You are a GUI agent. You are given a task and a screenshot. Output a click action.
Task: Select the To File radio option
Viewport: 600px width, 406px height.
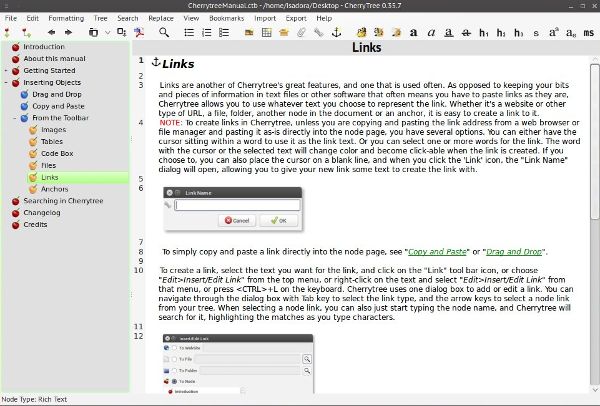pos(174,359)
